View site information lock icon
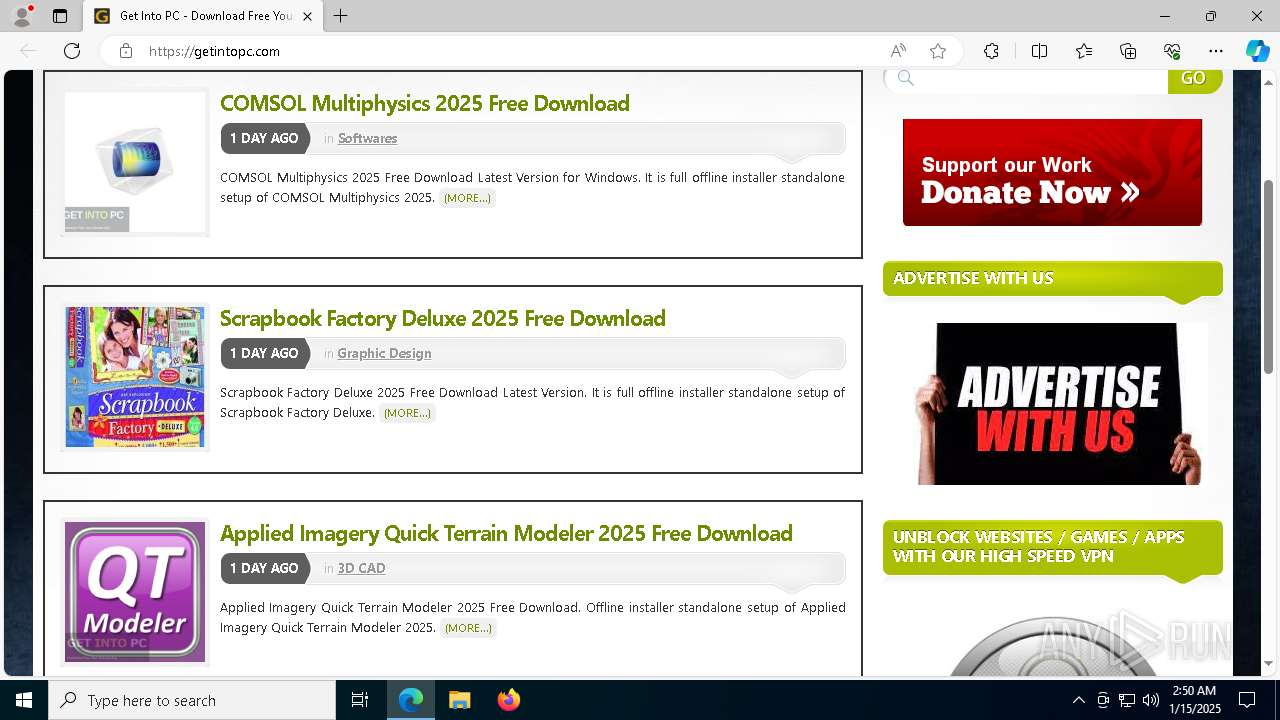 (126, 51)
